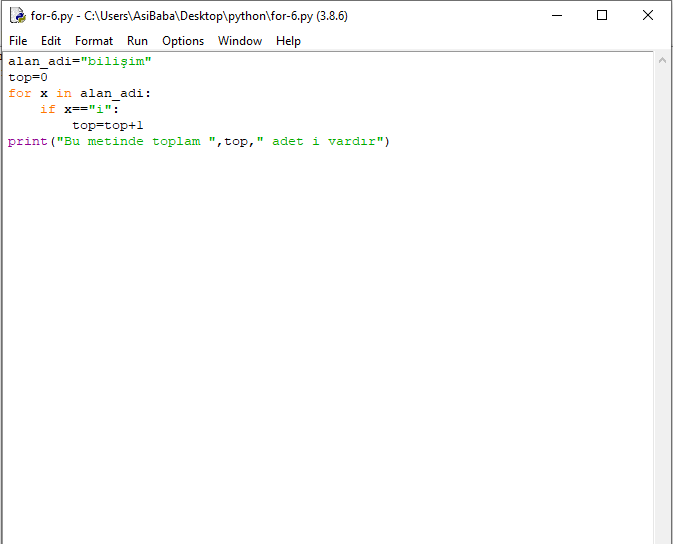Open the Help menu

coord(288,41)
